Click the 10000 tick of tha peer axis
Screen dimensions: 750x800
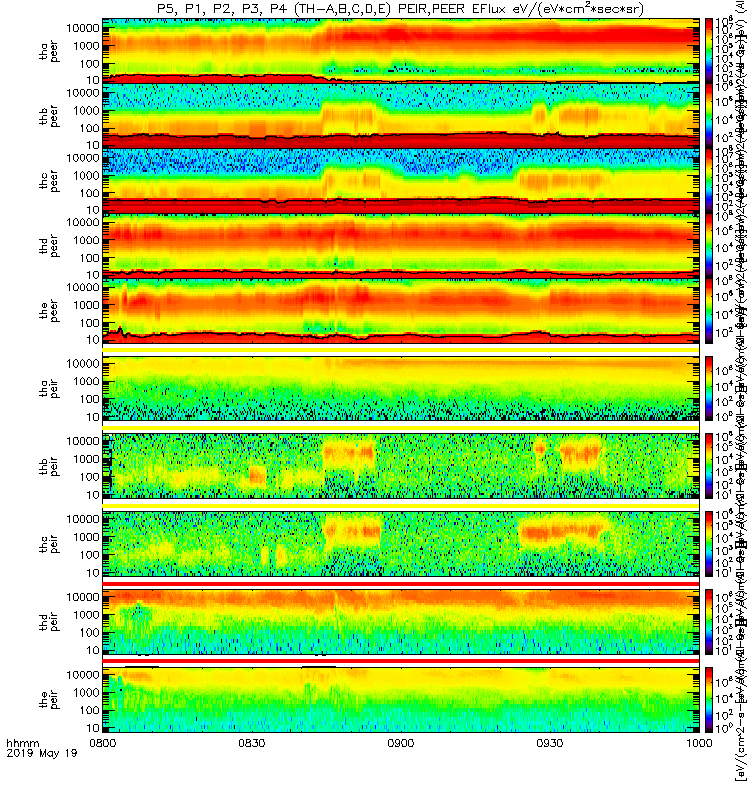coord(83,28)
